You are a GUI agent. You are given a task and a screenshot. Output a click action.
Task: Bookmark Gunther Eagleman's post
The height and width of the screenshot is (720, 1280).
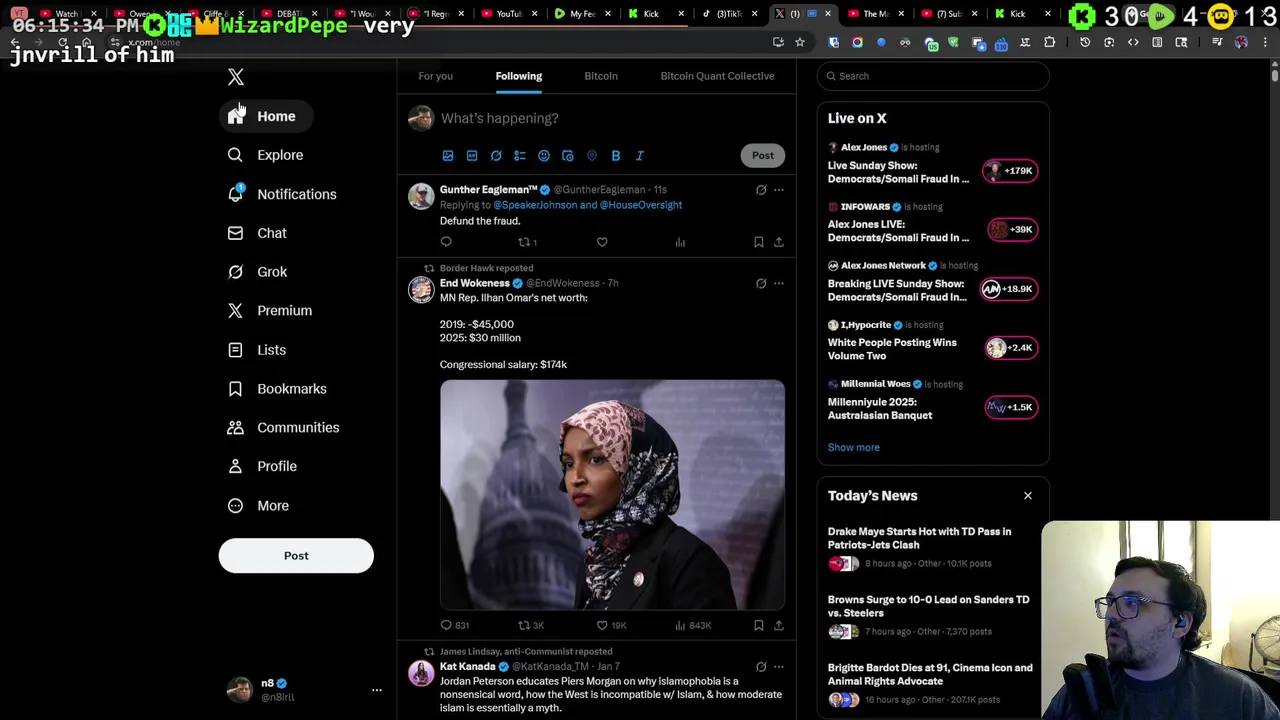[758, 242]
